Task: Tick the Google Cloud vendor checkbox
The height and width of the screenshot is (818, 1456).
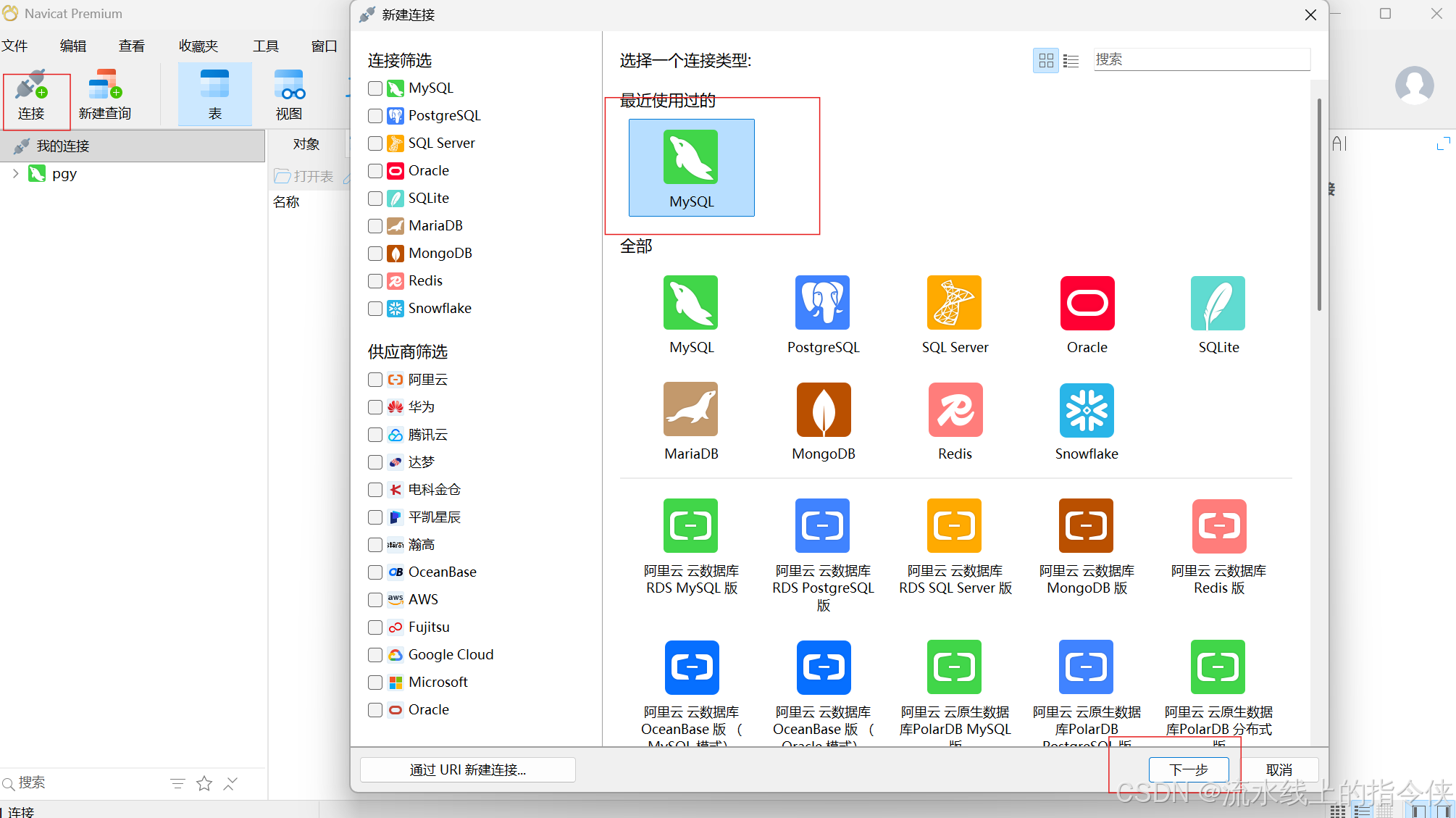Action: coord(375,655)
